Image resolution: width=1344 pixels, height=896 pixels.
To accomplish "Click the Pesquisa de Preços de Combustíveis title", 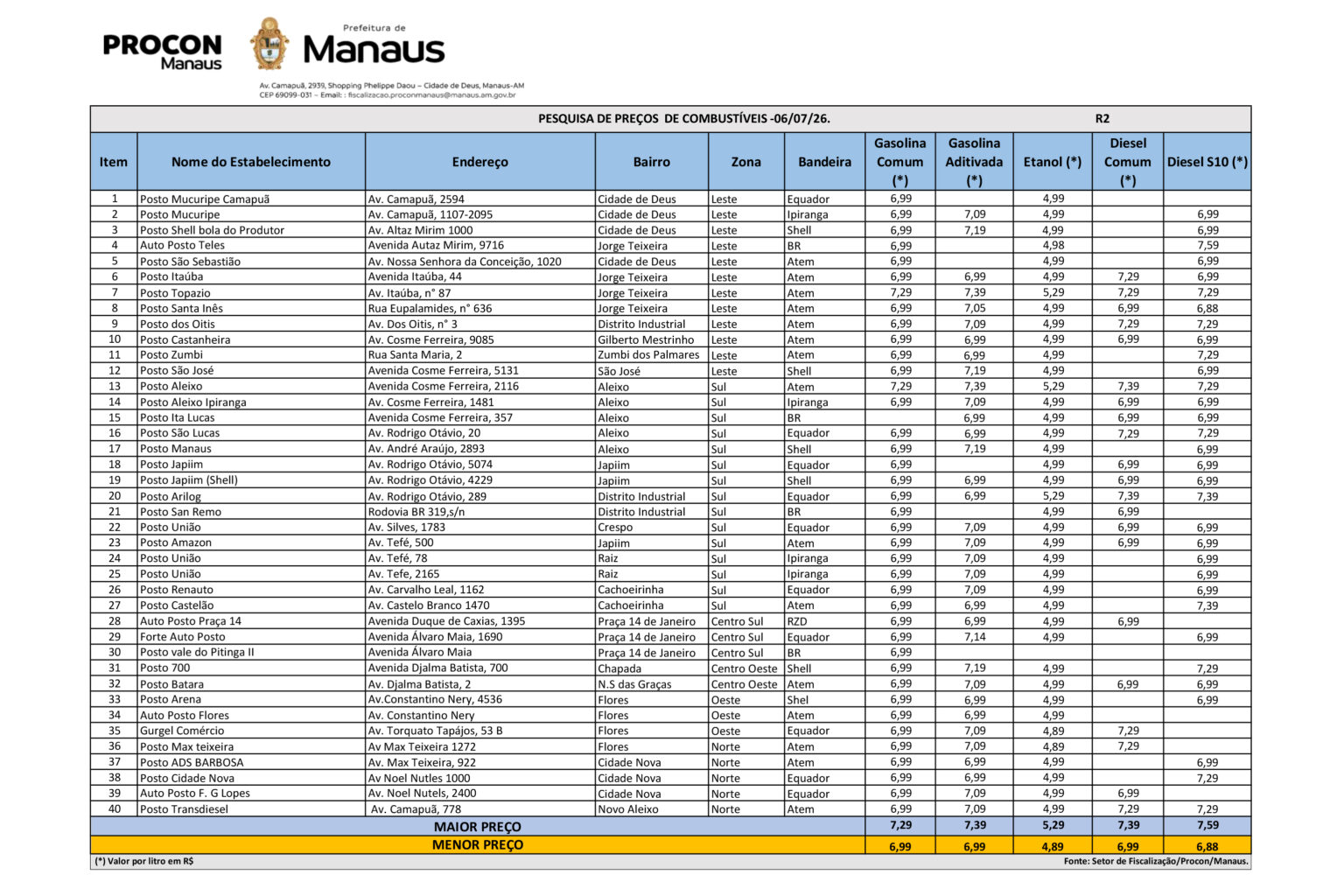I will coord(684,119).
